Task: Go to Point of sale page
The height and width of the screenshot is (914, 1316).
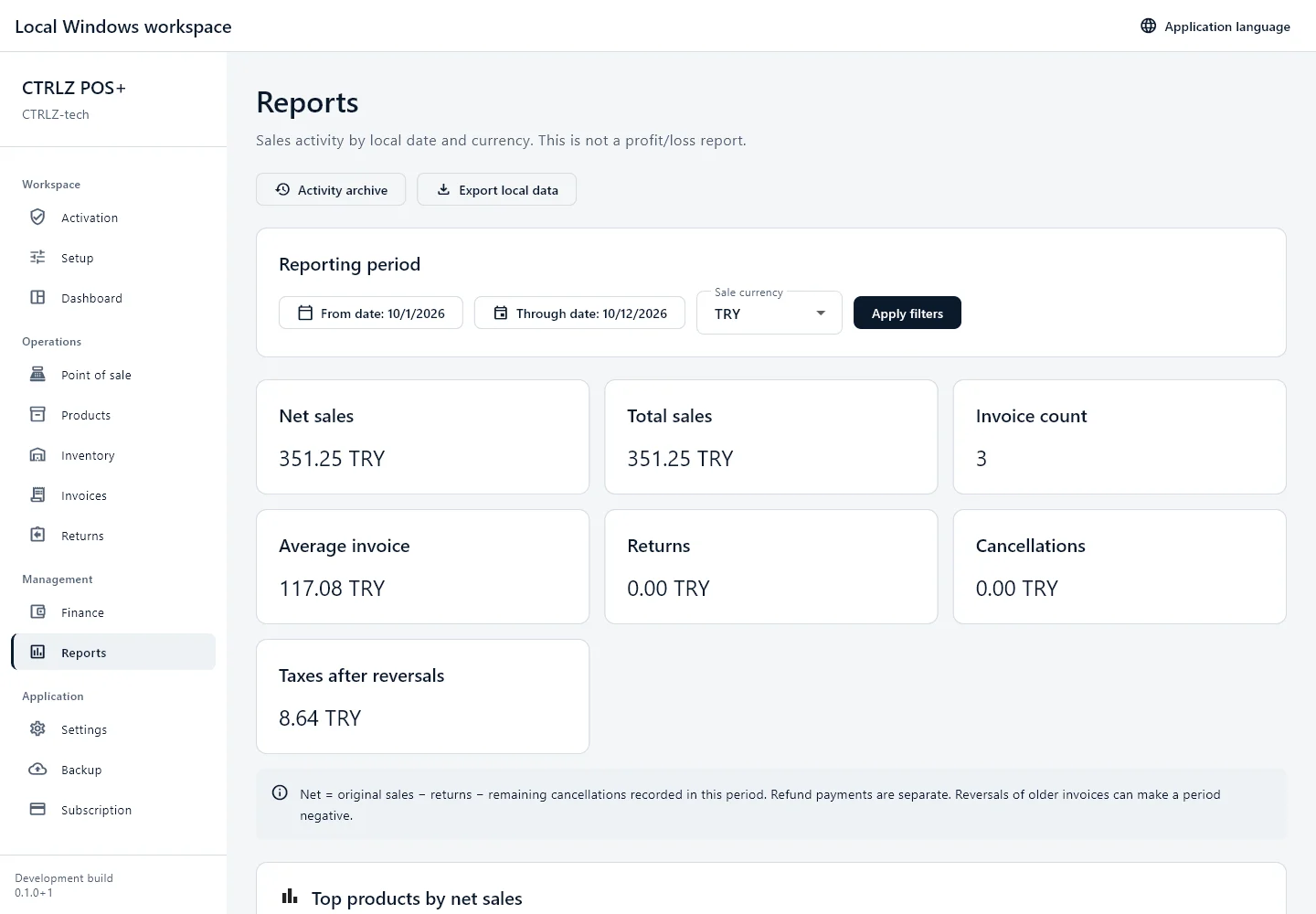Action: coord(113,375)
